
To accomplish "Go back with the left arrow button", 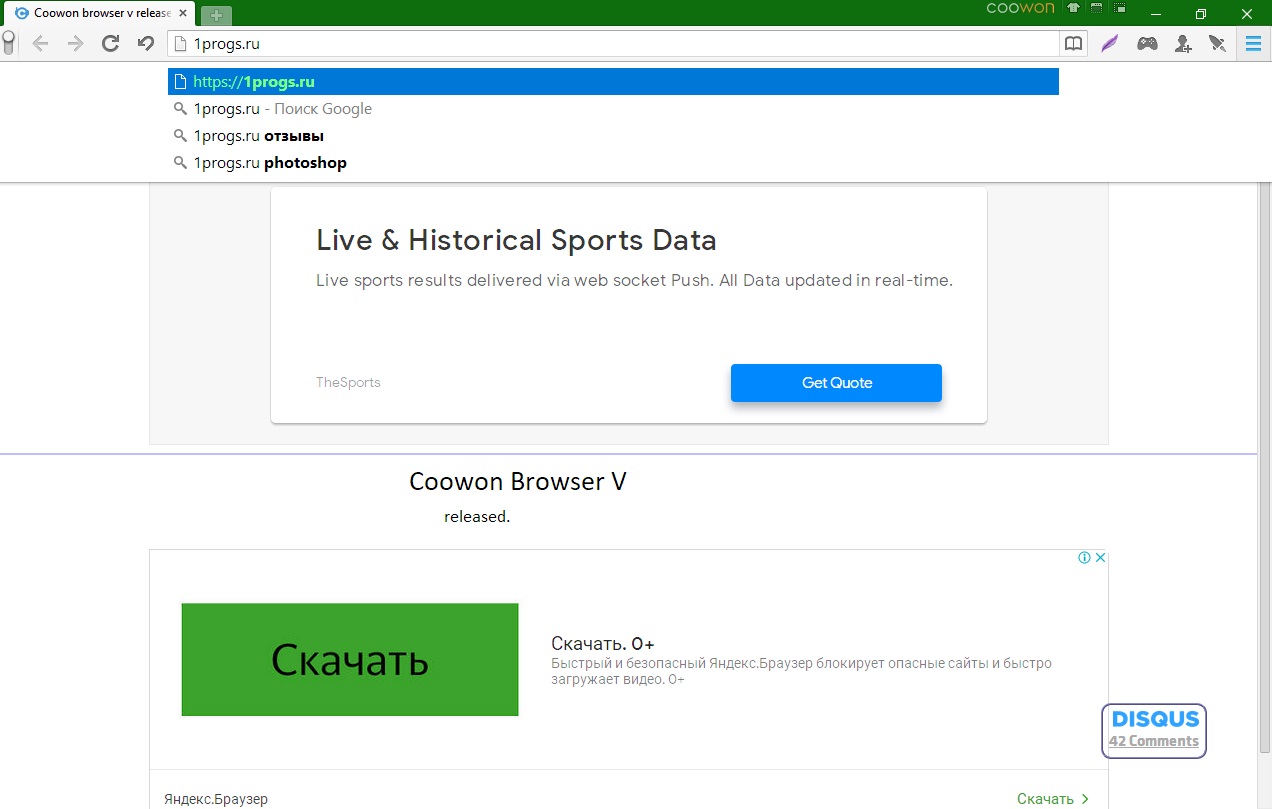I will (x=41, y=43).
